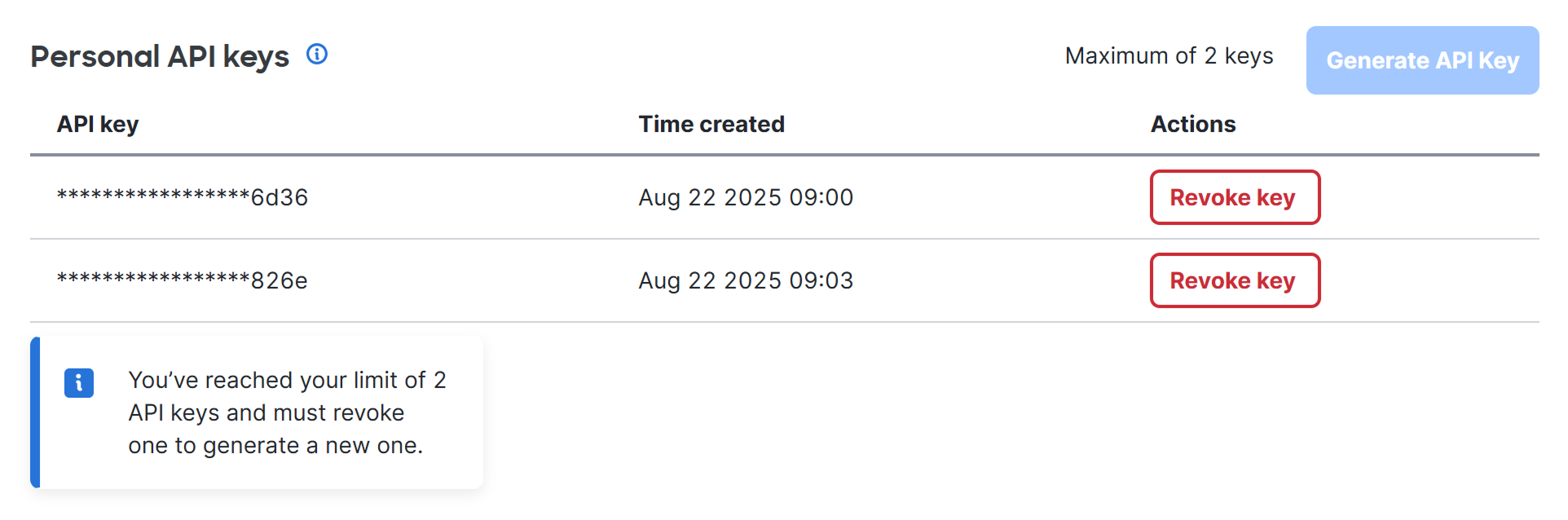Viewport: 1568px width, 520px height.
Task: Revoke the key ending in 826e
Action: click(1234, 280)
